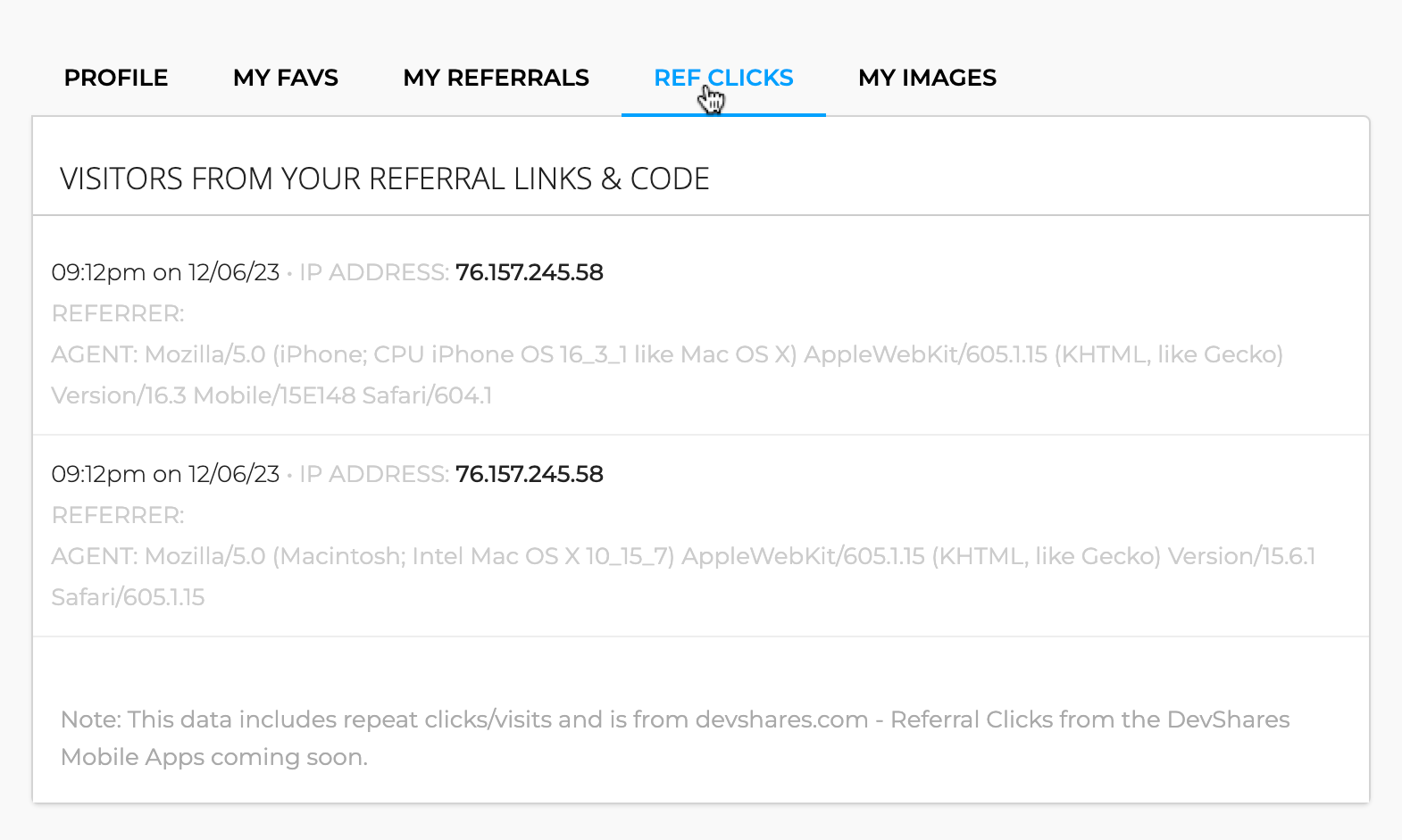Click the timestamp of the Macintosh visitor entry
This screenshot has width=1402, height=840.
pyautogui.click(x=165, y=474)
